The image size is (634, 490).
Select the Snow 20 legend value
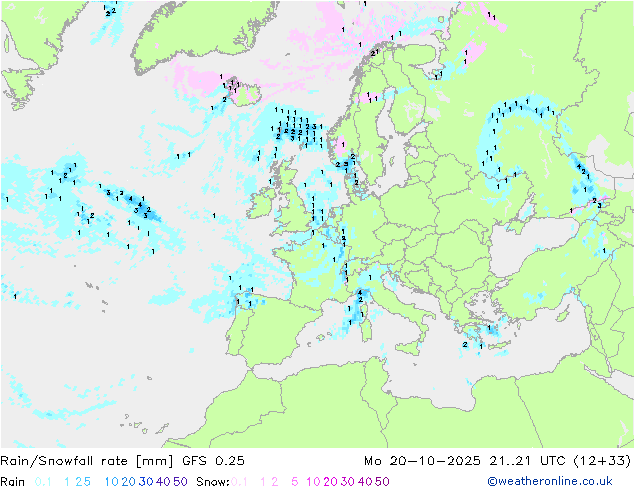[330, 482]
